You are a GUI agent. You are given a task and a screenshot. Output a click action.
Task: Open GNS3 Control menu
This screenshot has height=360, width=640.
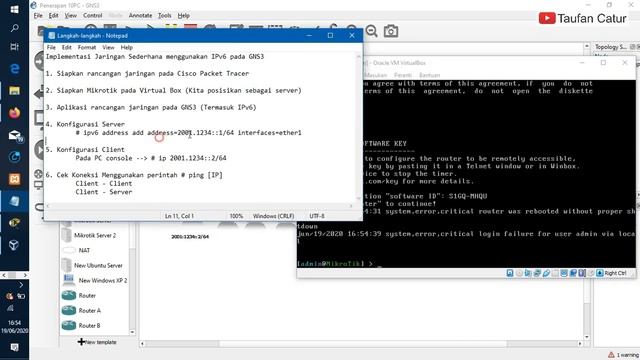pos(93,16)
